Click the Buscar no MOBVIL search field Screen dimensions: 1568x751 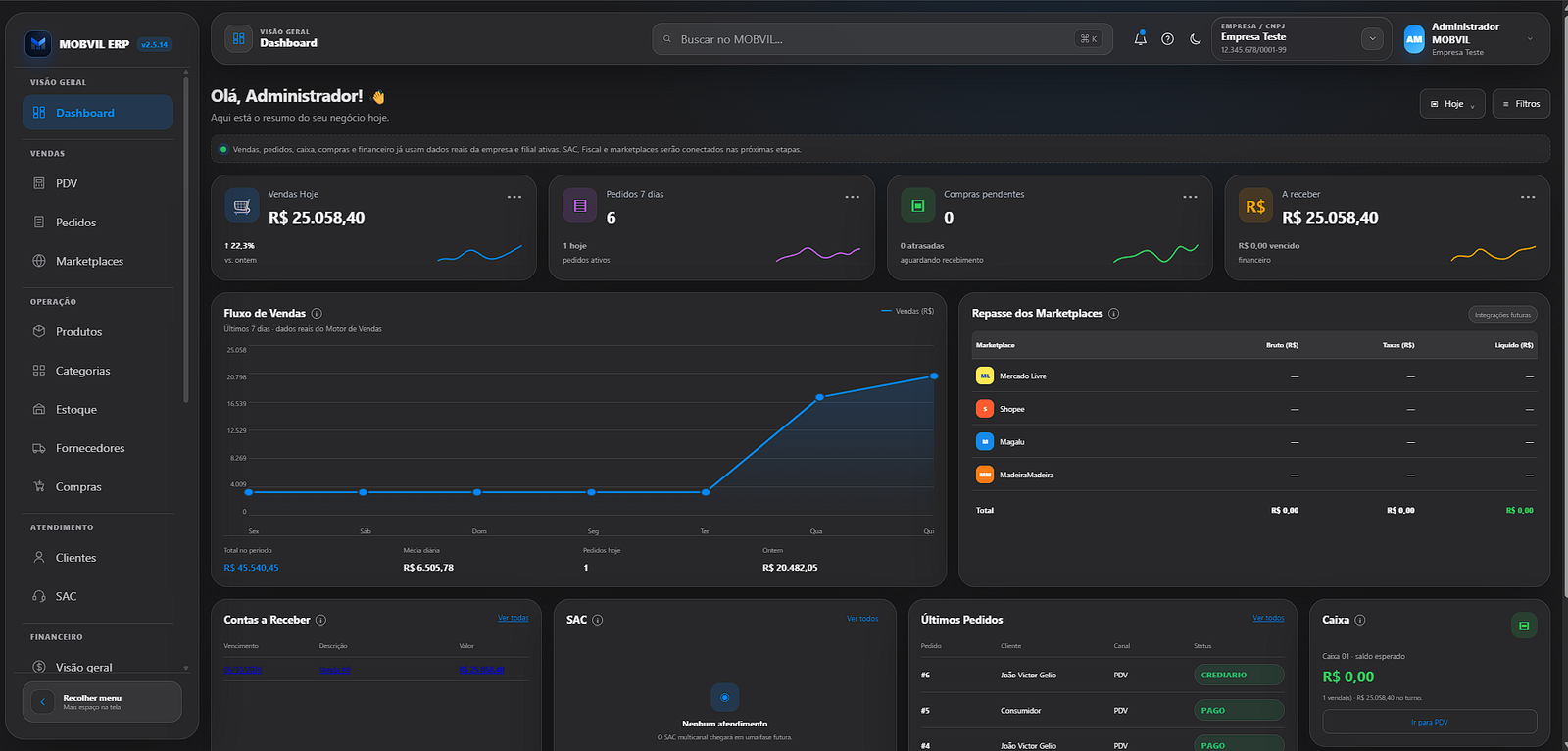point(882,39)
